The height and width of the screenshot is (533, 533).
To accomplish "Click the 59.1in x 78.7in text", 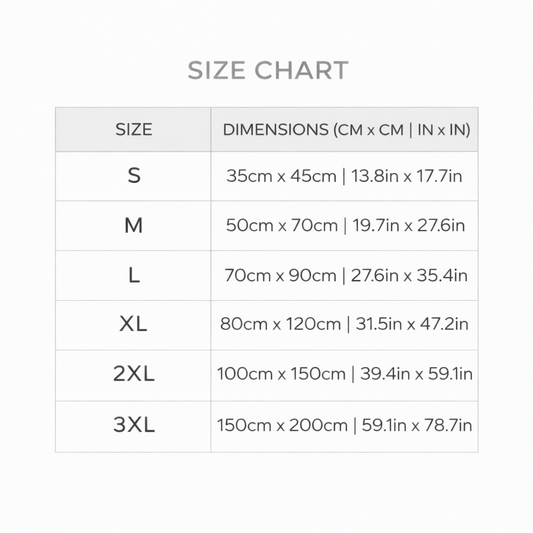I will 417,425.
